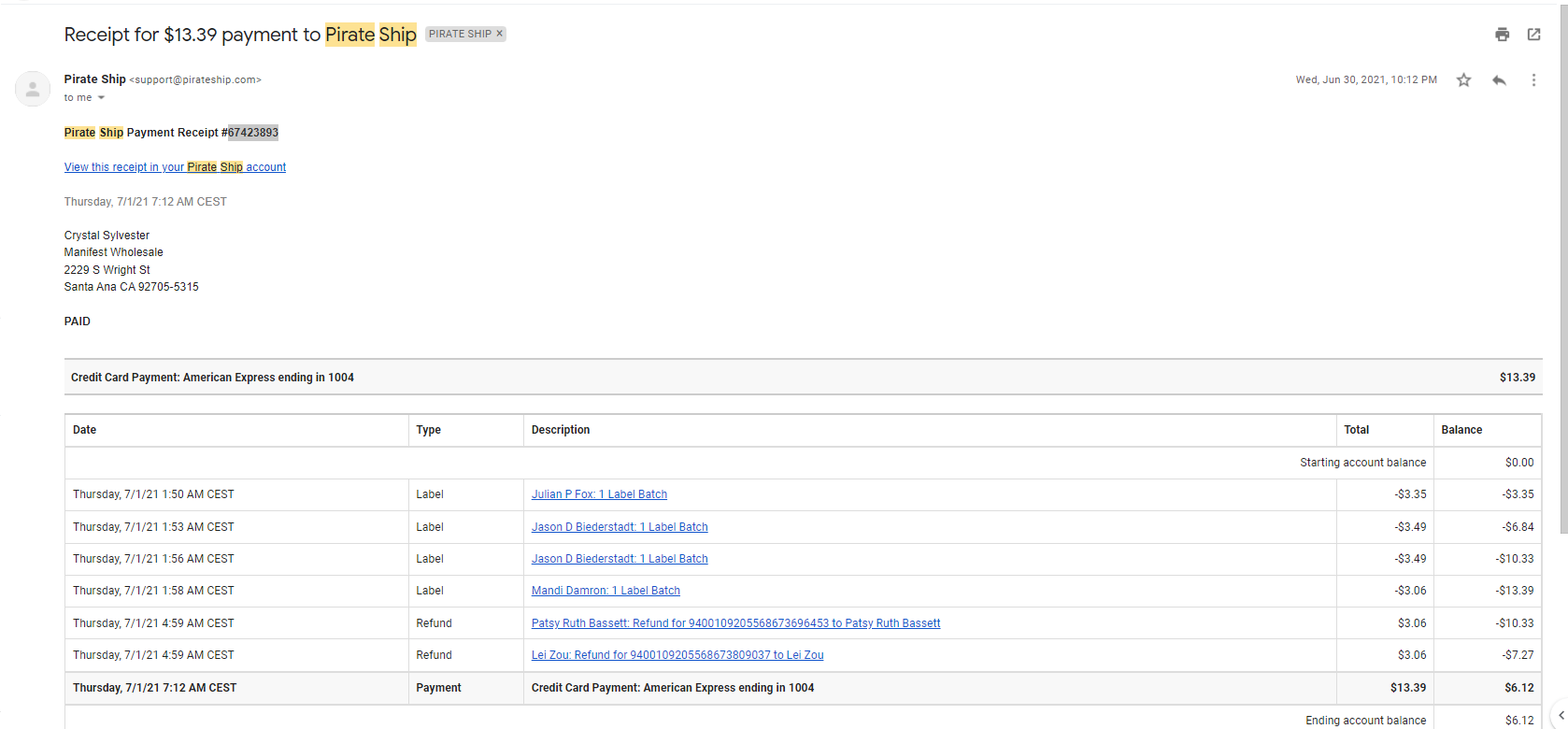Show the side panel chevron at bottom right
The width and height of the screenshot is (1568, 729).
[1561, 716]
